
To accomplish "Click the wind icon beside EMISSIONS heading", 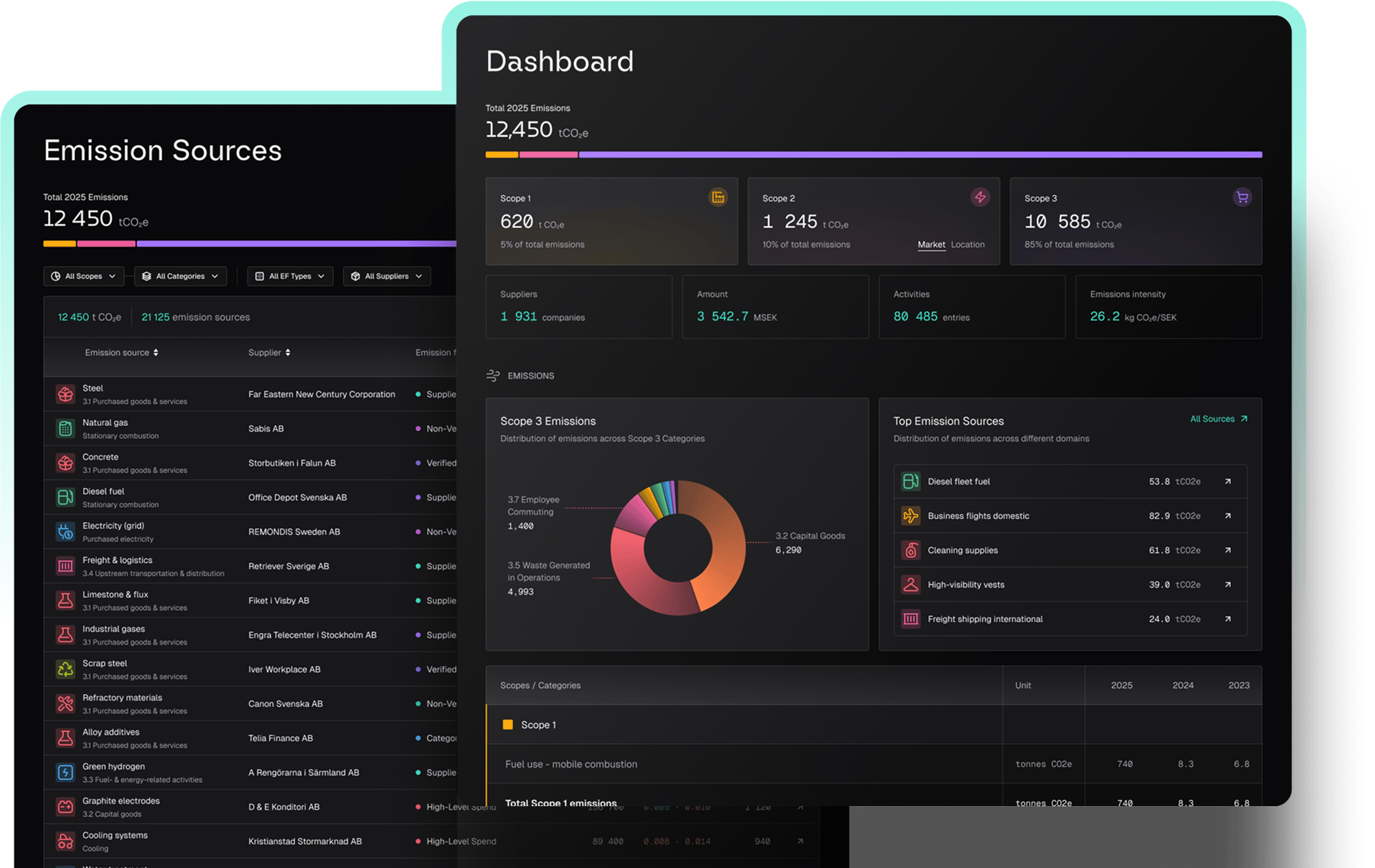I will click(x=493, y=375).
